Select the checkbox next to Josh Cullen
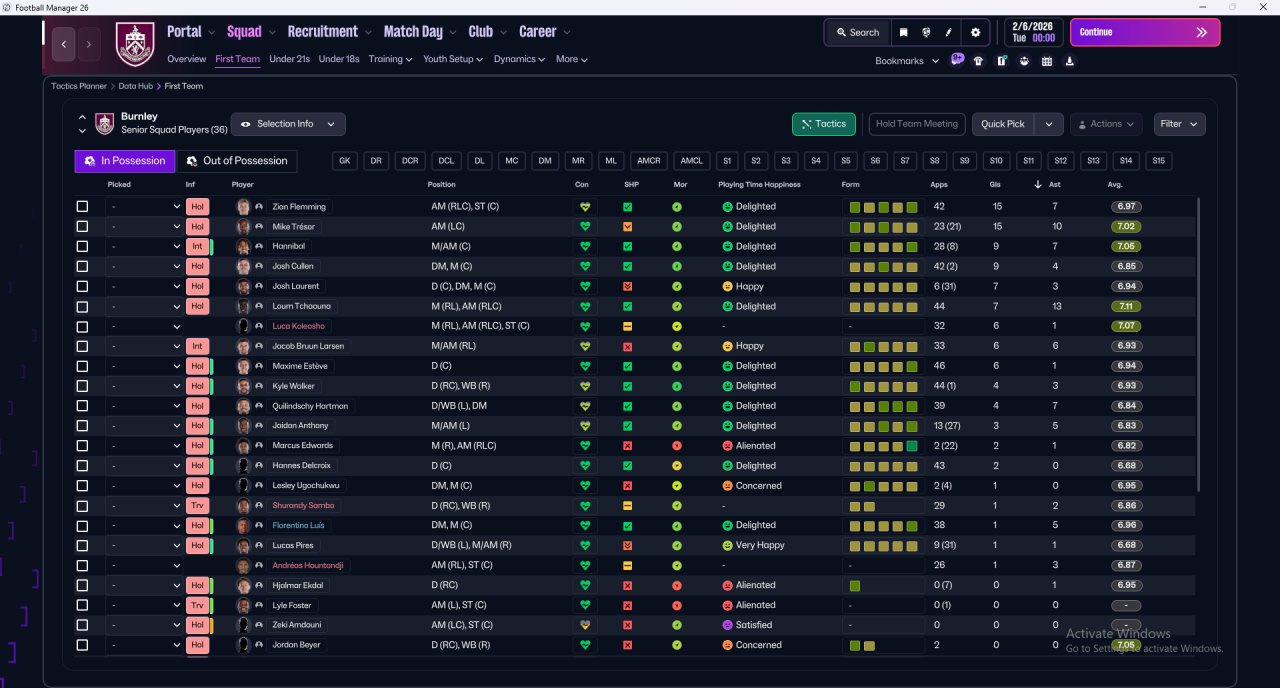1280x688 pixels. [x=82, y=267]
